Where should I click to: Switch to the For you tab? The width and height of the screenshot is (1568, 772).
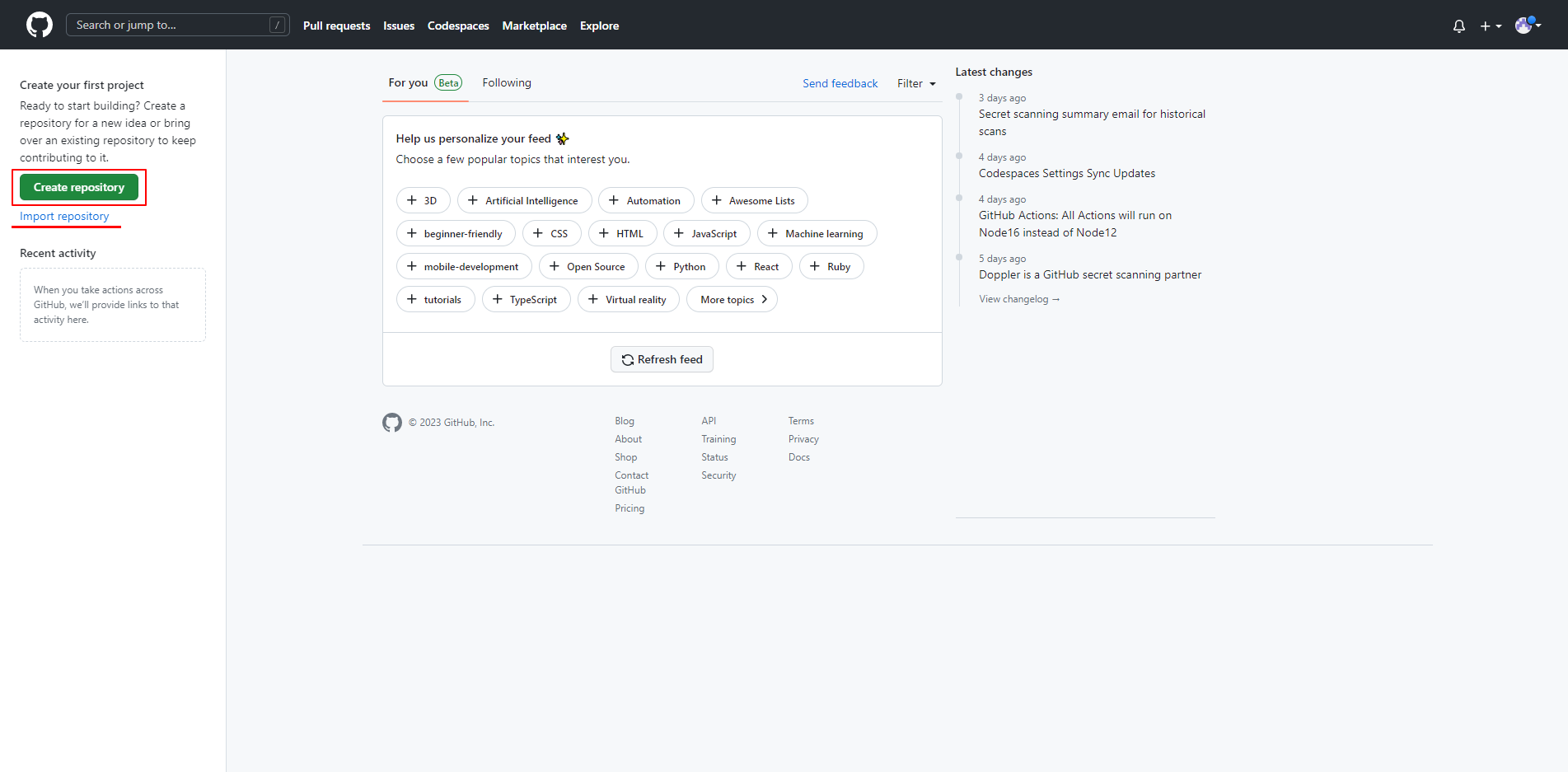[425, 82]
